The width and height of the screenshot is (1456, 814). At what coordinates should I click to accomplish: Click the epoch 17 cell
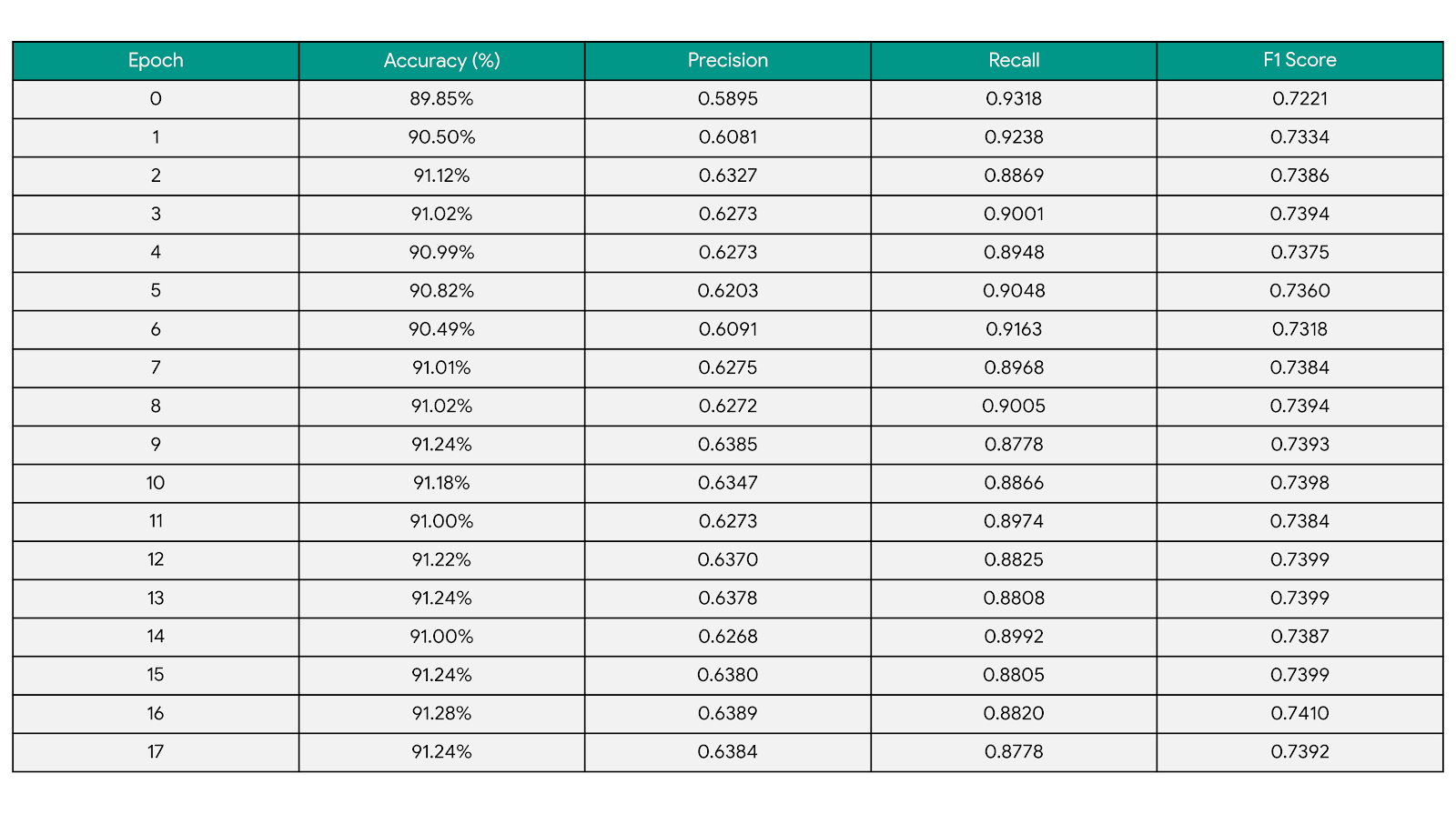156,752
